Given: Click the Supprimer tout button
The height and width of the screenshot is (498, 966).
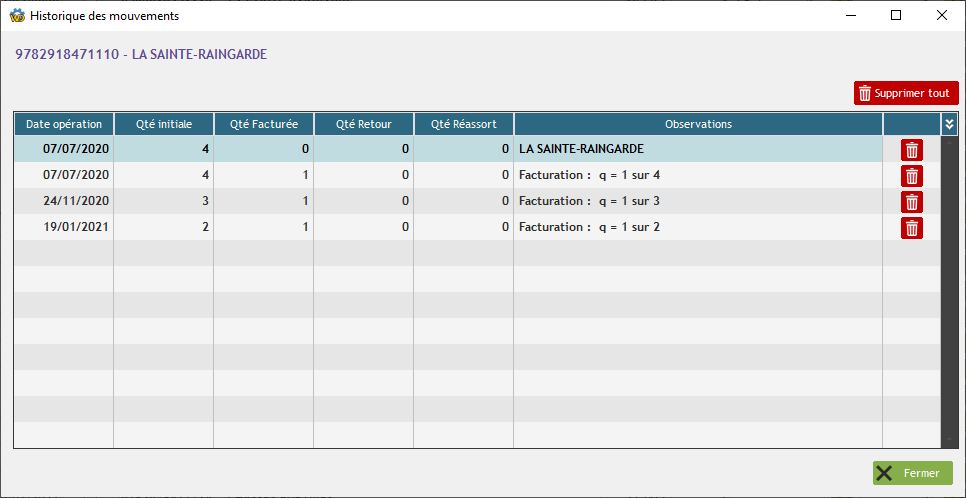Looking at the screenshot, I should (906, 93).
